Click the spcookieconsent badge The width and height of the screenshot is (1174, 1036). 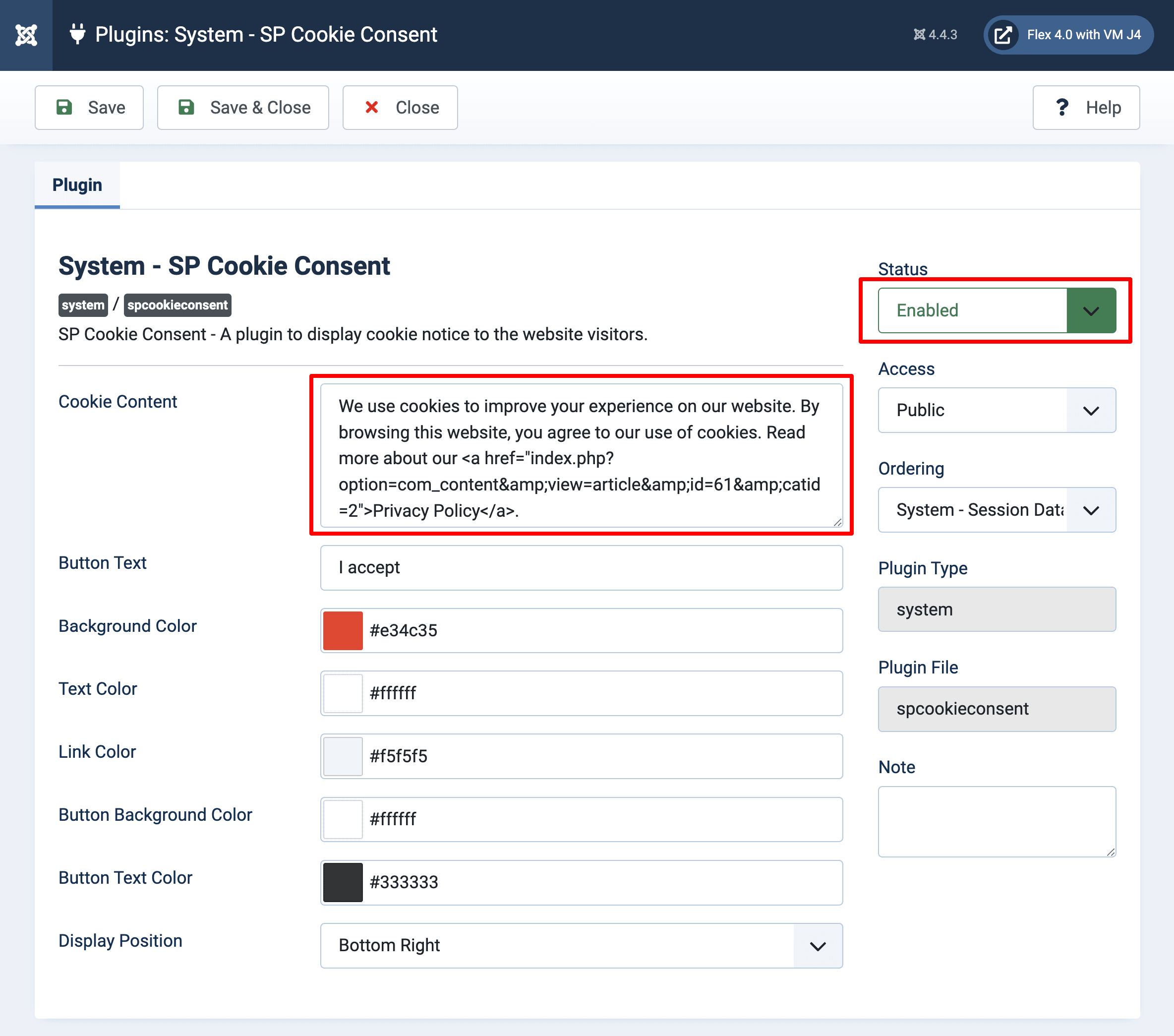pos(177,305)
